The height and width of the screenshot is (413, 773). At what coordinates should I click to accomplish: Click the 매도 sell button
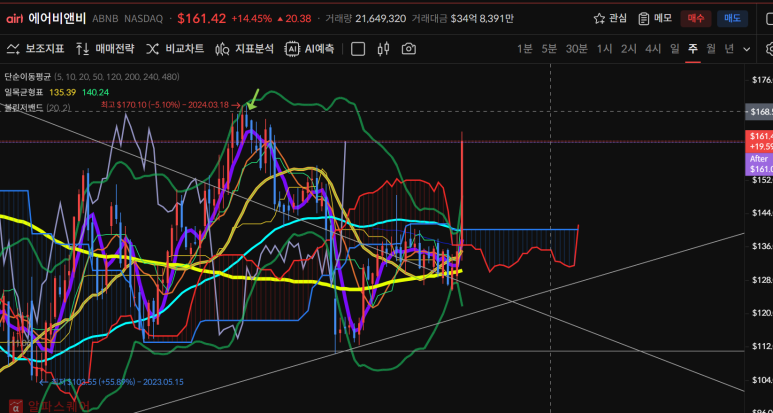tap(732, 19)
